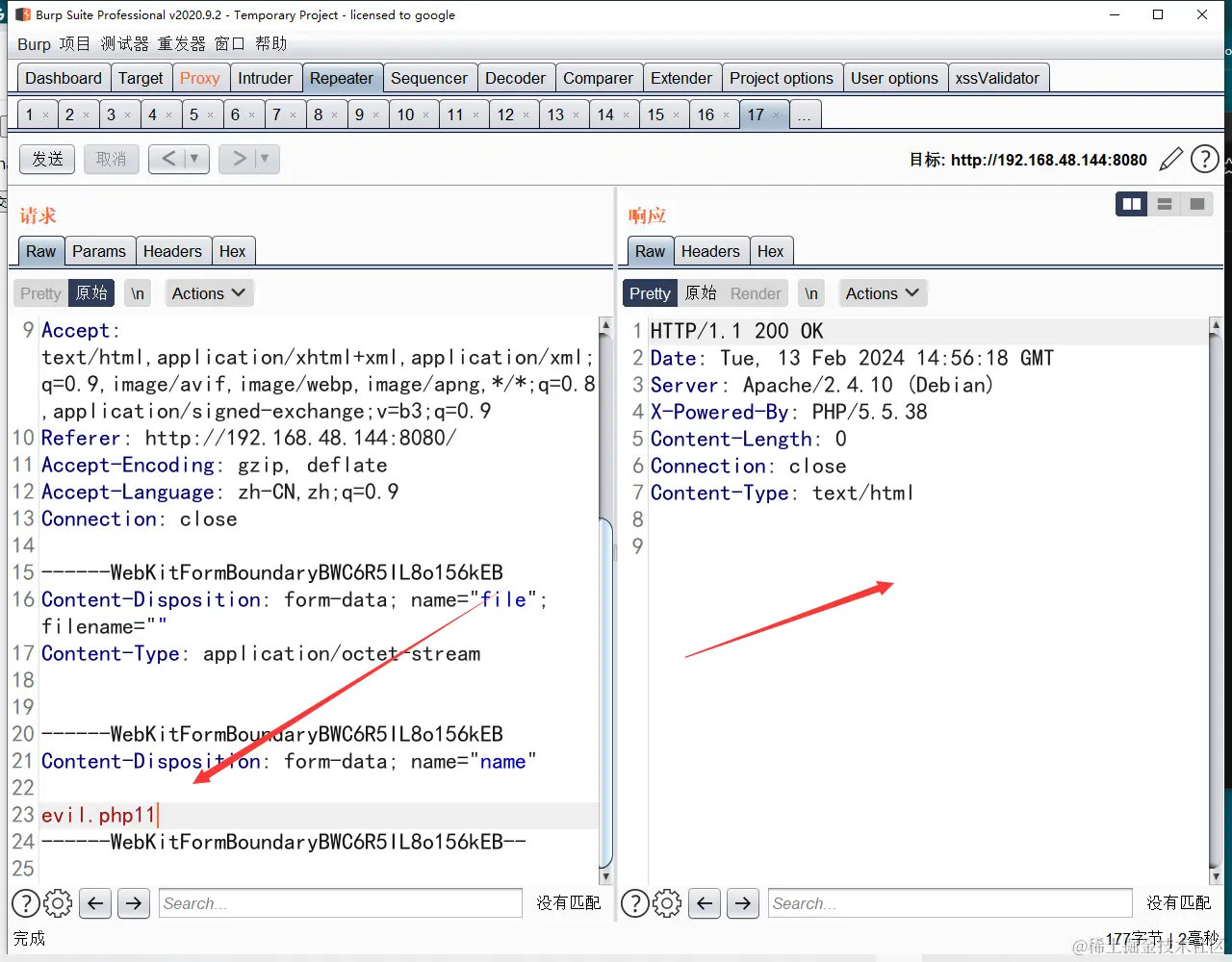The height and width of the screenshot is (962, 1232).
Task: Click the 取消 cancel button
Action: click(111, 159)
